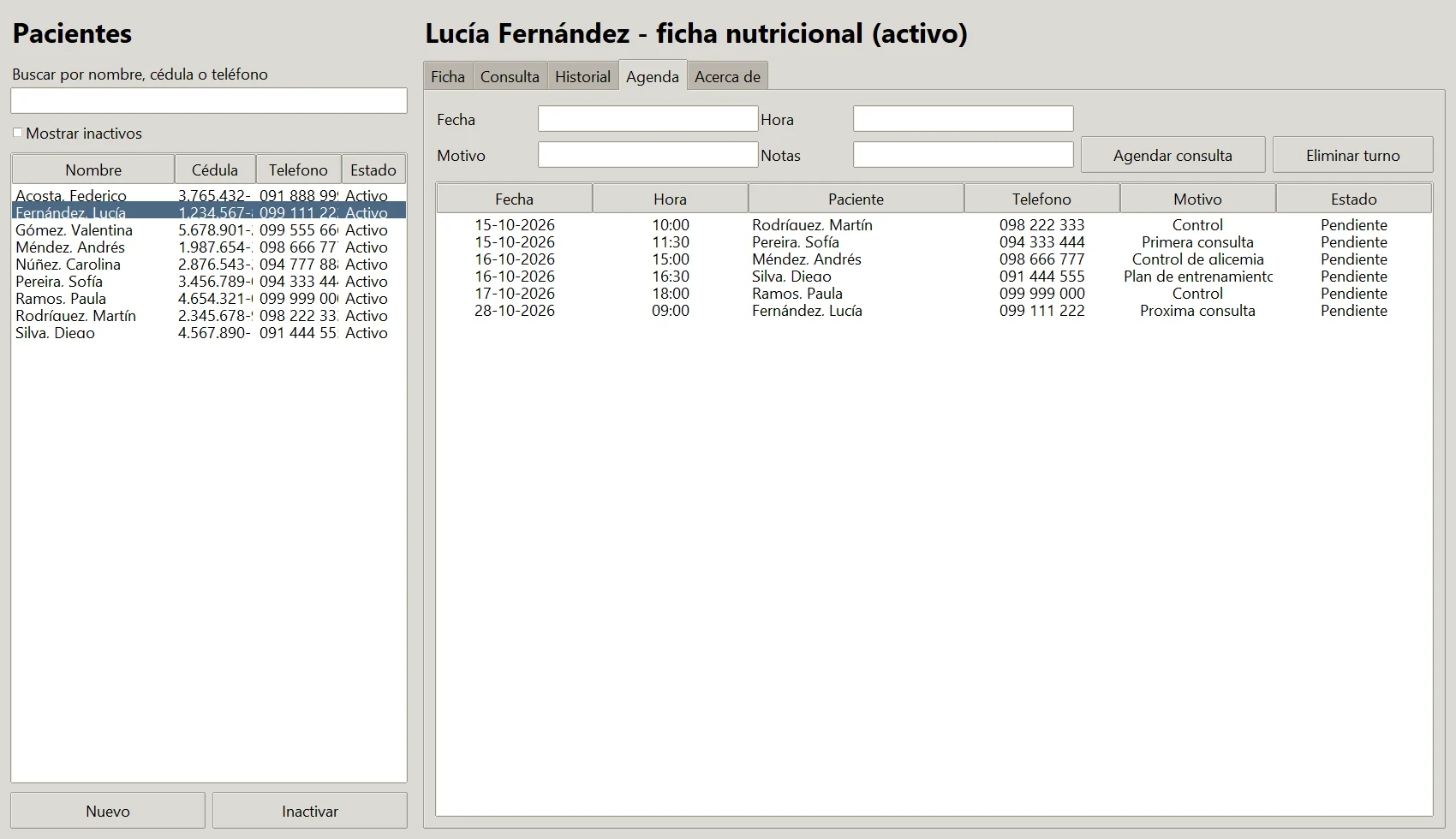Viewport: 1456px width, 839px height.
Task: Focus the Notas input field
Action: [963, 155]
